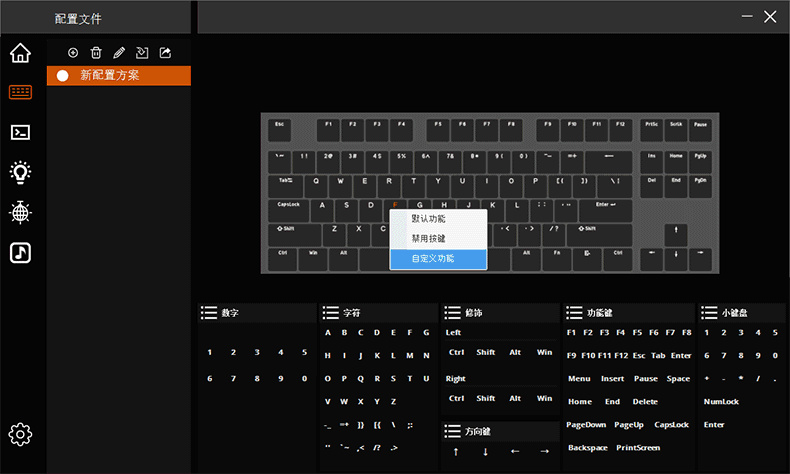Open the macro terminal sidebar icon

(x=20, y=132)
